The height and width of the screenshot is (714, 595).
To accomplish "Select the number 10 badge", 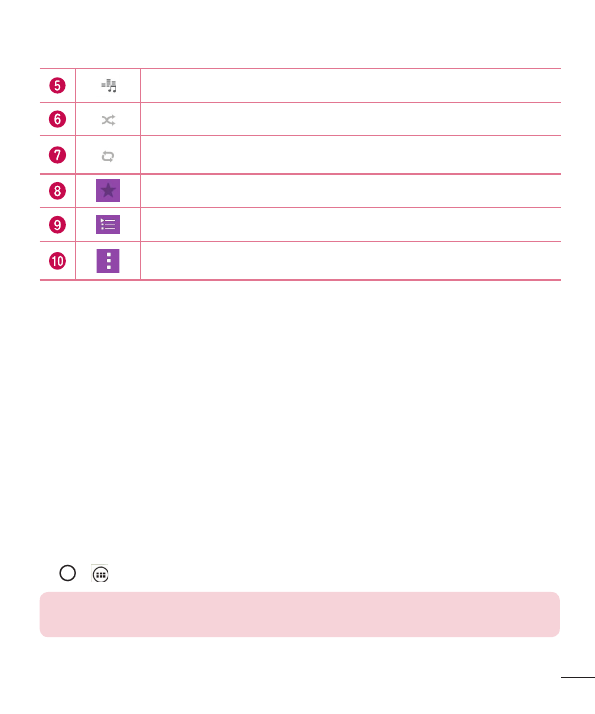I will click(x=57, y=261).
